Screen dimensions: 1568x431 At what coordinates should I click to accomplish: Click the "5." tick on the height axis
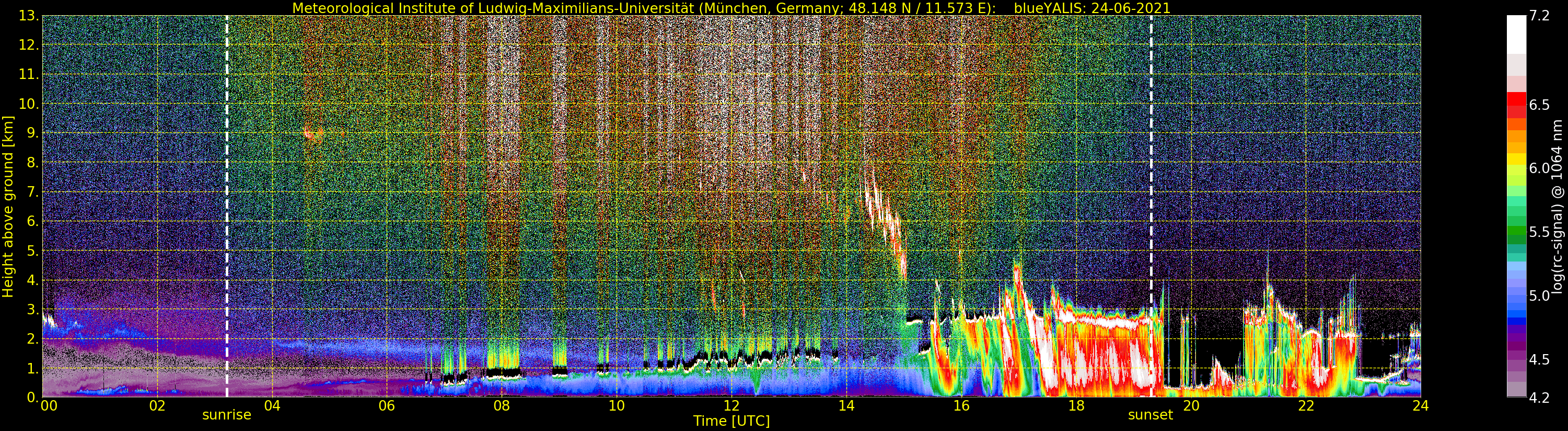(32, 251)
